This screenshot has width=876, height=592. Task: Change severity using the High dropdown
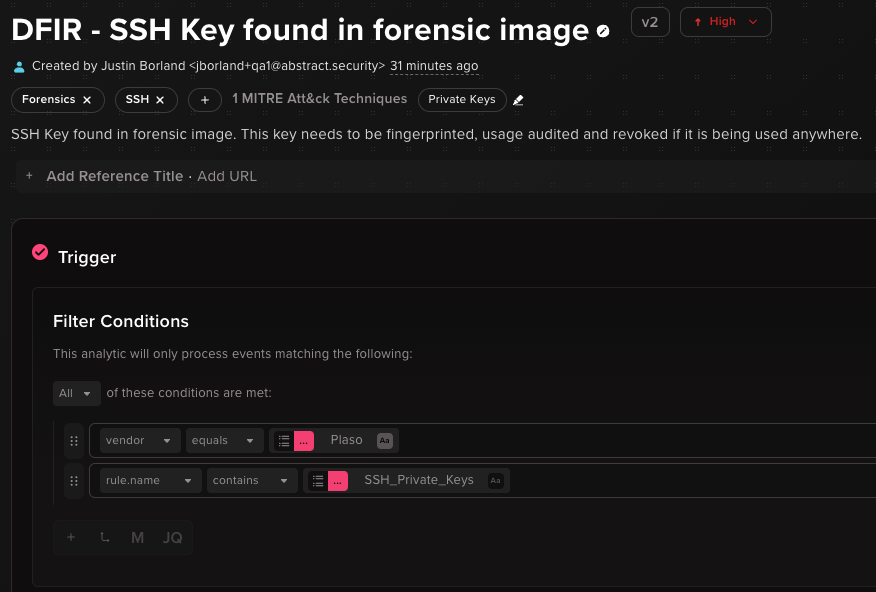[725, 21]
